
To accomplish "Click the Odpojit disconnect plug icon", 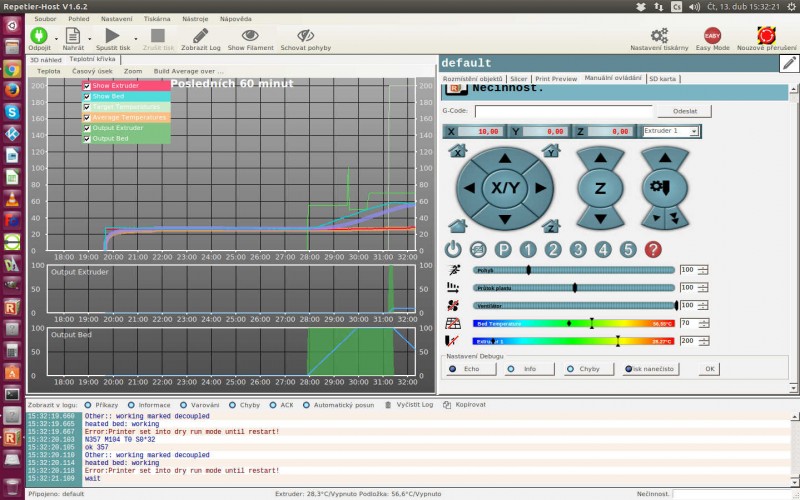I will (x=38, y=36).
